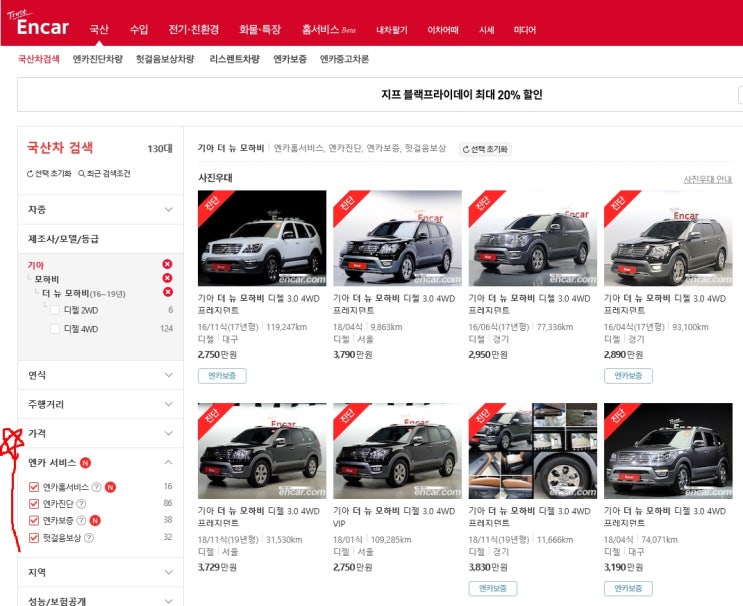Uncheck the 엔카홈서비스 checkbox
This screenshot has width=743, height=606.
coord(34,487)
